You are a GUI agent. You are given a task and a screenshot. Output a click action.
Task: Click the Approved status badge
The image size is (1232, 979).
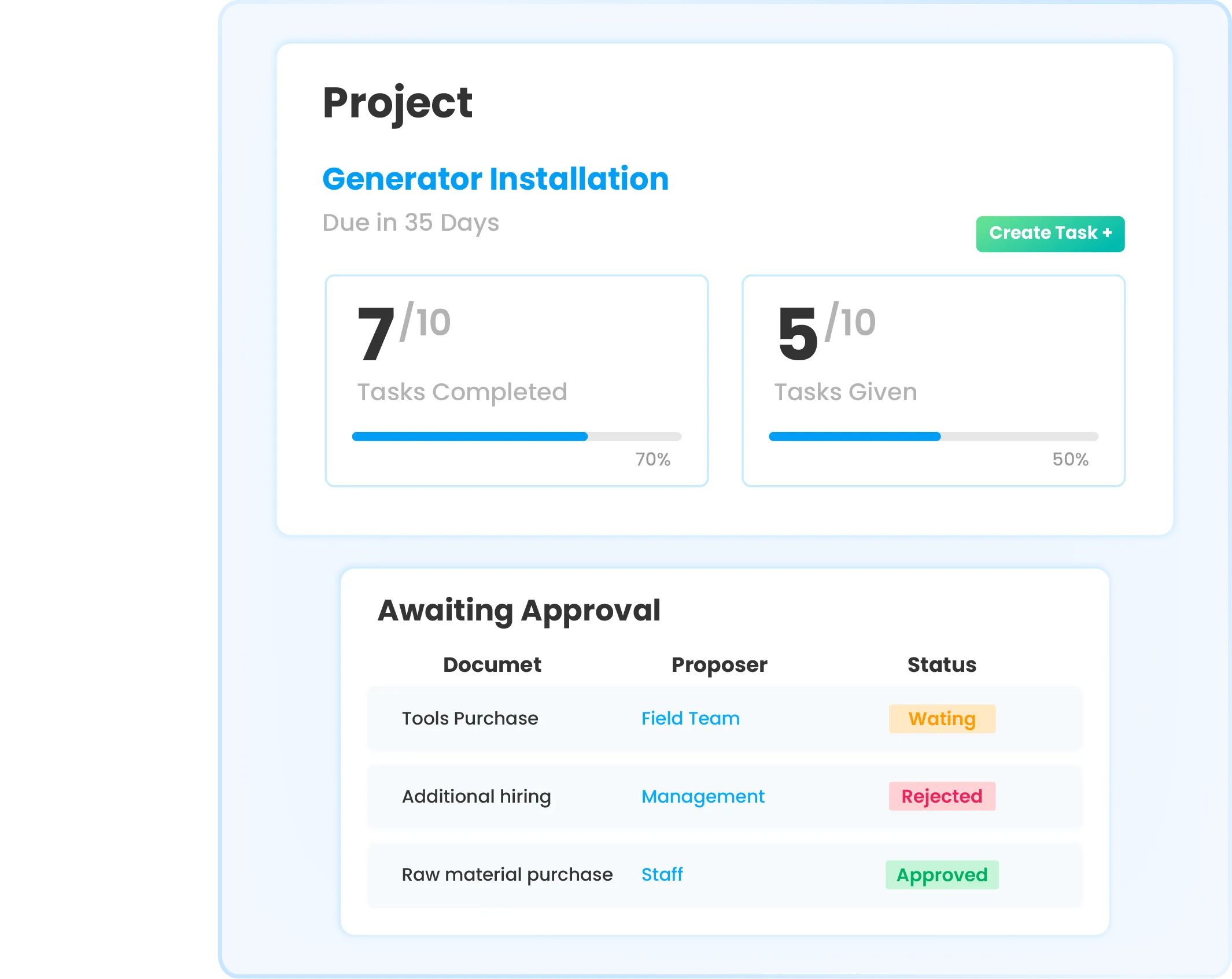(941, 875)
